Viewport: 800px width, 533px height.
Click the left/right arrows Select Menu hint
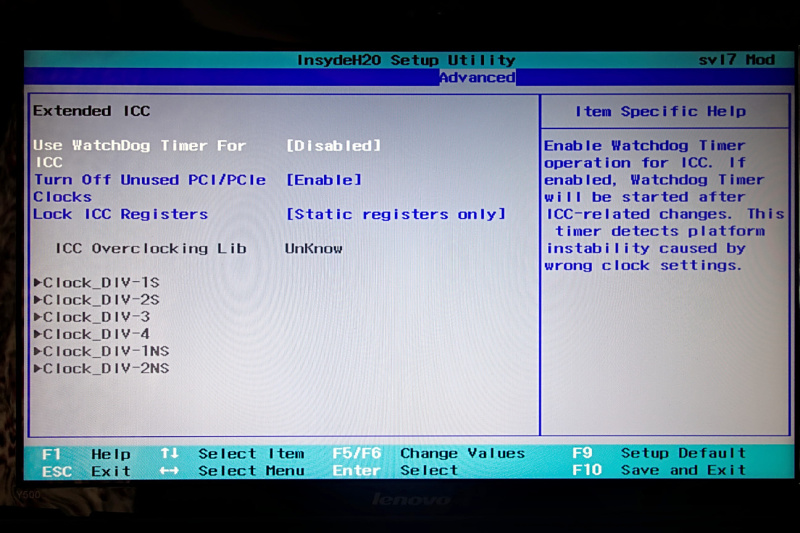232,471
